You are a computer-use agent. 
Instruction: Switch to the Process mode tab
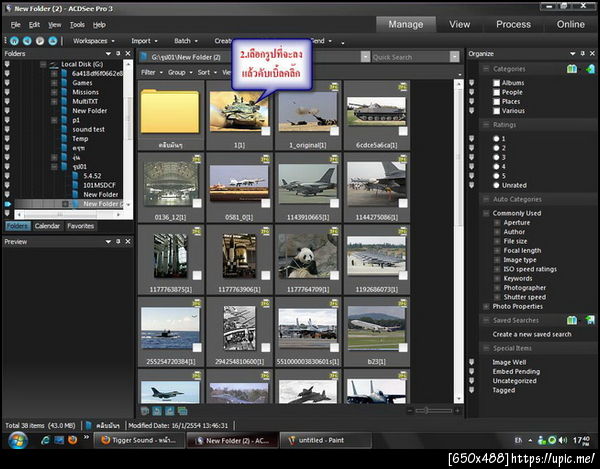pyautogui.click(x=513, y=24)
